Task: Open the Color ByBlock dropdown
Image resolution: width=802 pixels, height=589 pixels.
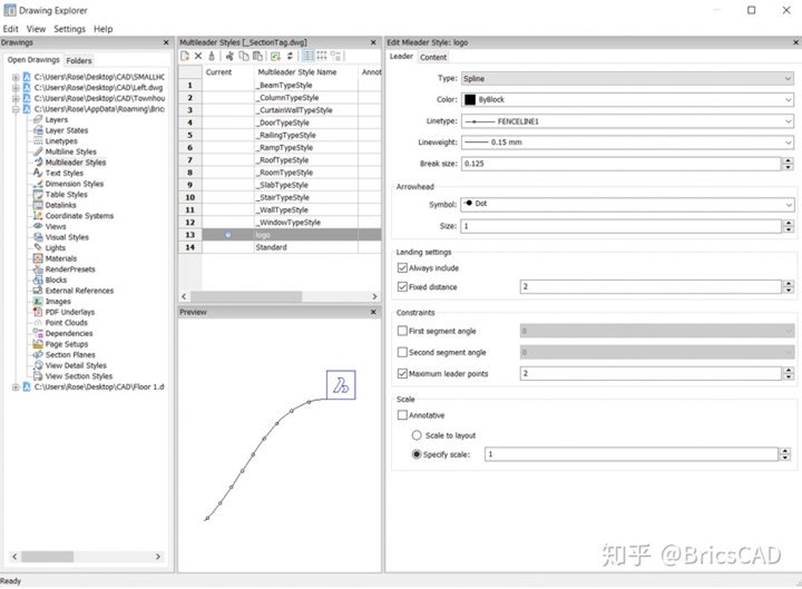Action: pyautogui.click(x=628, y=100)
